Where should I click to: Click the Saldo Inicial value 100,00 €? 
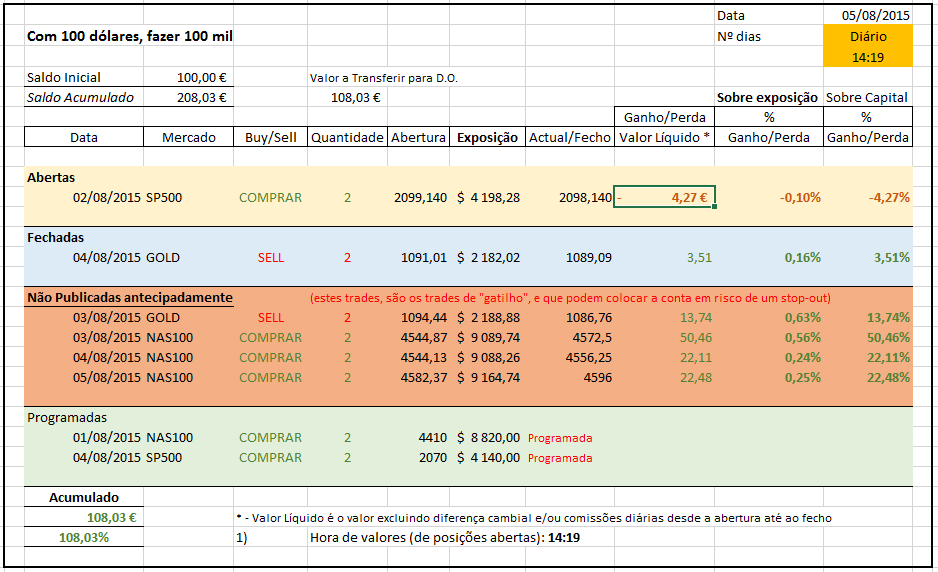pos(202,78)
